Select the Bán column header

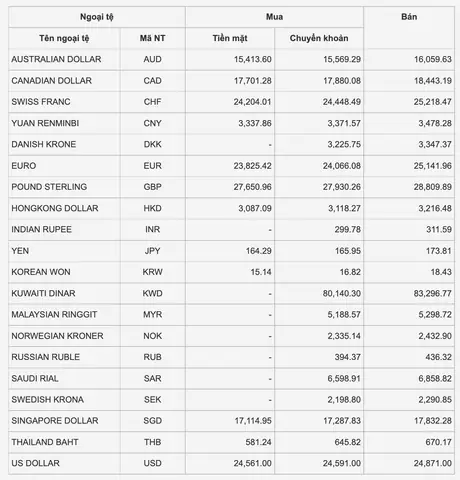click(x=409, y=17)
